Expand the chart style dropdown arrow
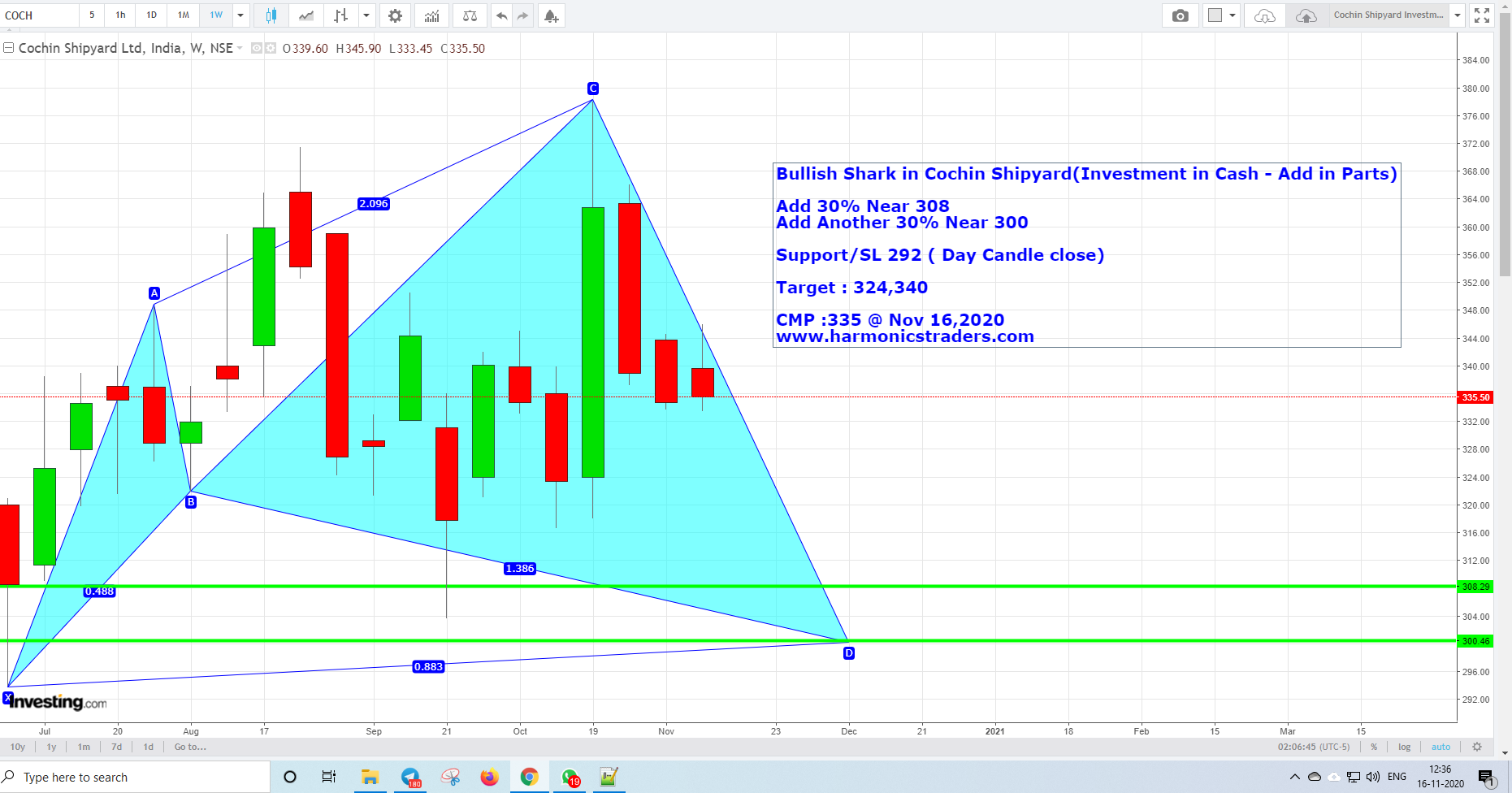This screenshot has width=1512, height=793. pyautogui.click(x=366, y=15)
